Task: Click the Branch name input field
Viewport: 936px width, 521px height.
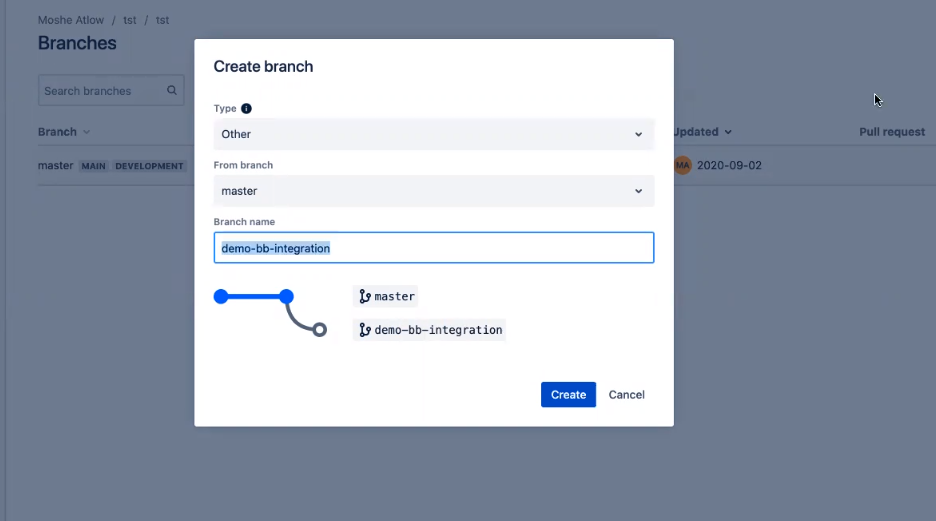Action: tap(433, 248)
